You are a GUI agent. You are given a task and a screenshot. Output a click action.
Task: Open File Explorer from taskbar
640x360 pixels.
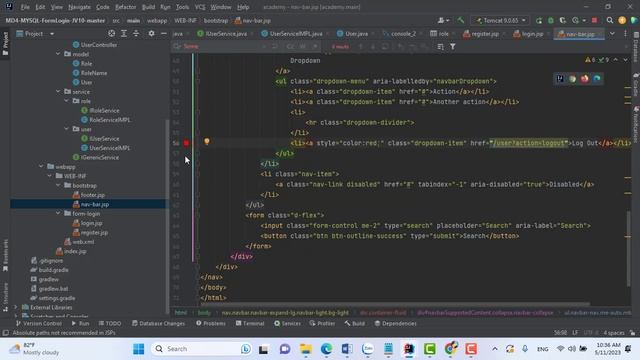[306, 349]
